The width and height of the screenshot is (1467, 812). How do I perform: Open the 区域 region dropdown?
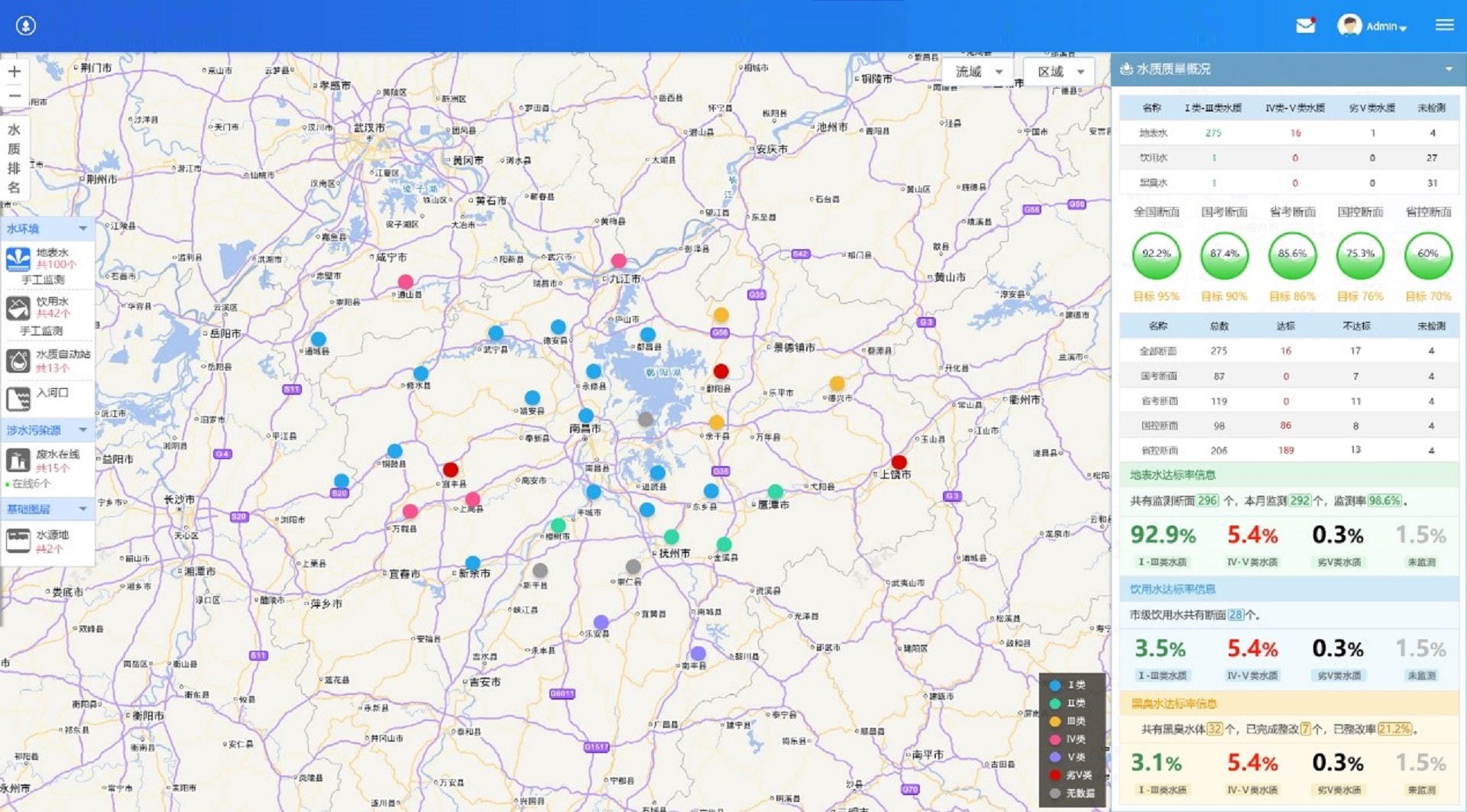(x=1060, y=72)
